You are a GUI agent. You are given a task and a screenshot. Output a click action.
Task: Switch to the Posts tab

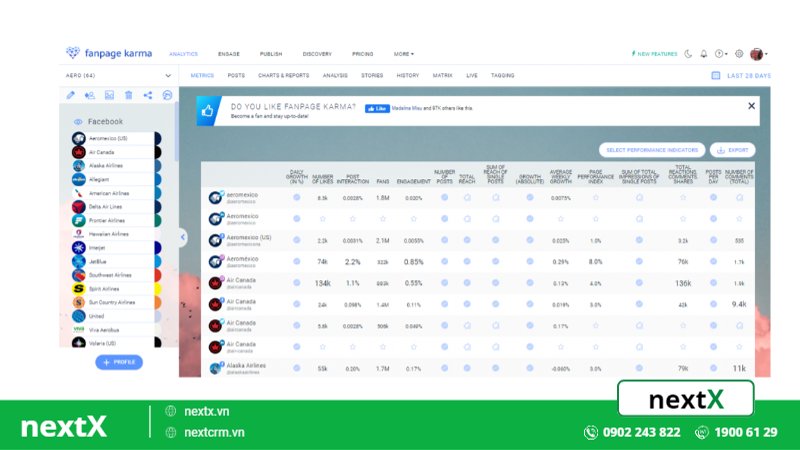[x=236, y=75]
